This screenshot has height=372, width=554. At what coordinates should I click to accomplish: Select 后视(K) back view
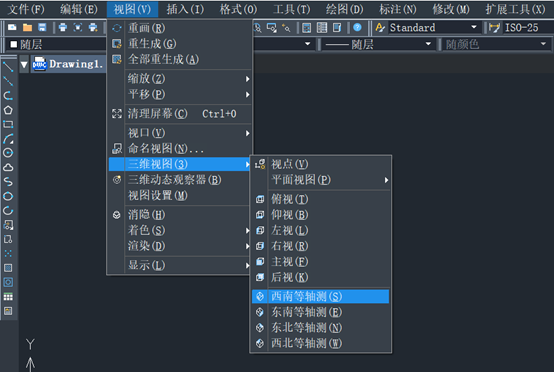pyautogui.click(x=320, y=277)
